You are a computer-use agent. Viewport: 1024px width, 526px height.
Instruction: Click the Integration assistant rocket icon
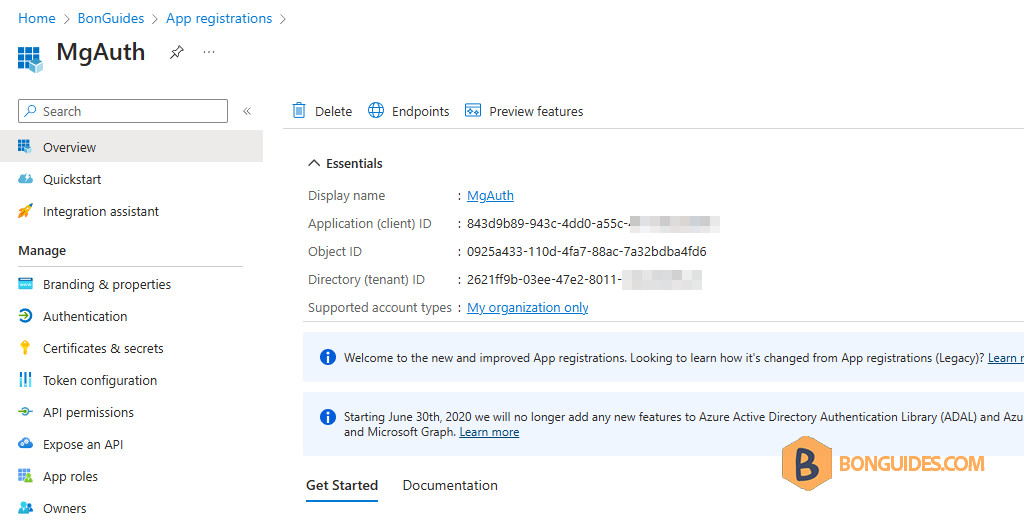[x=25, y=210]
